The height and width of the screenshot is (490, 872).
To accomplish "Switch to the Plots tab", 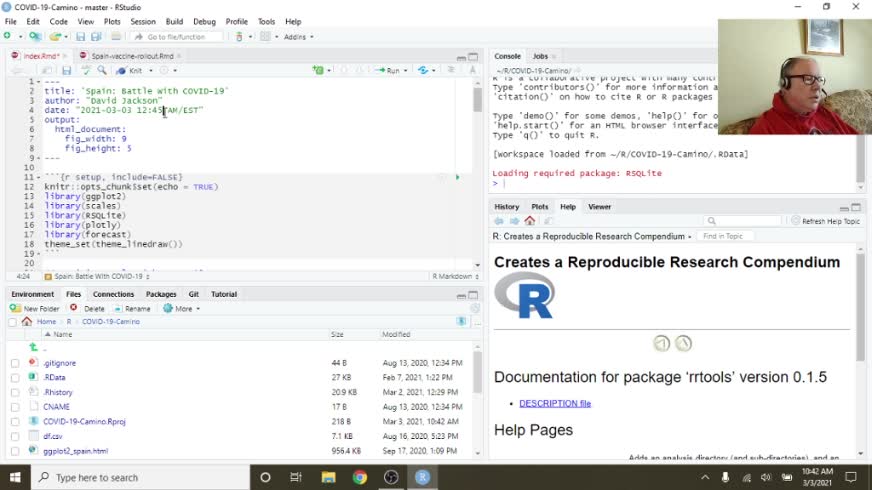I will coord(539,207).
